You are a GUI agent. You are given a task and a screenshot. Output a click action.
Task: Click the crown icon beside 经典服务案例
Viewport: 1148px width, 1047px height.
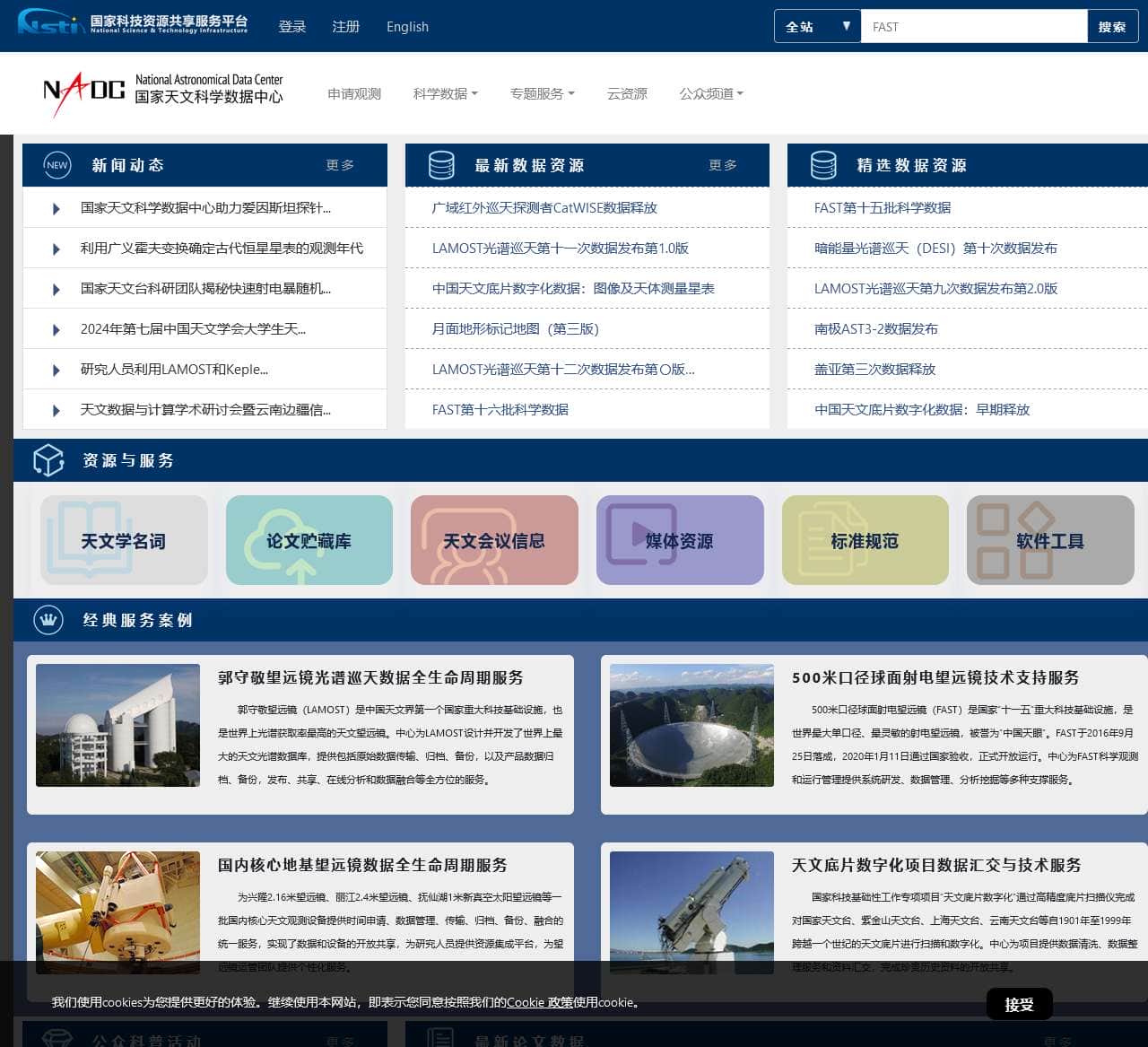48,619
